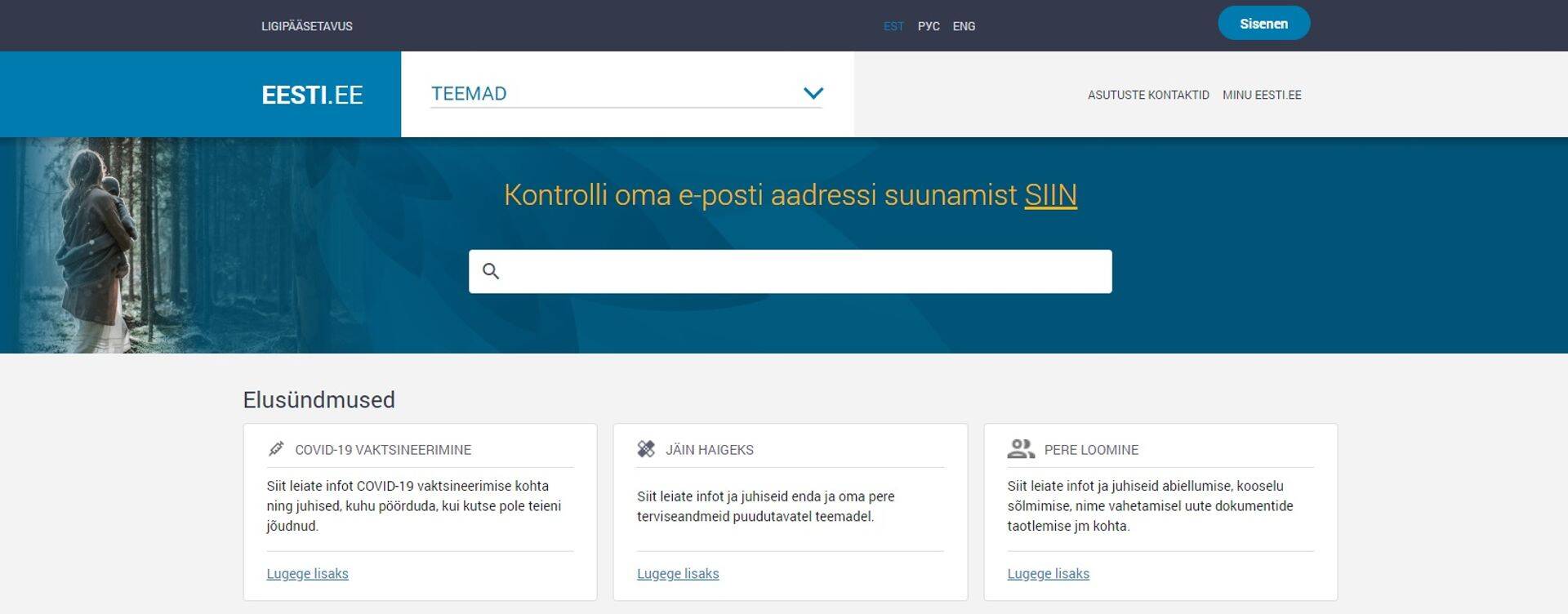This screenshot has width=1568, height=614.
Task: Switch language to EST
Action: 893,26
